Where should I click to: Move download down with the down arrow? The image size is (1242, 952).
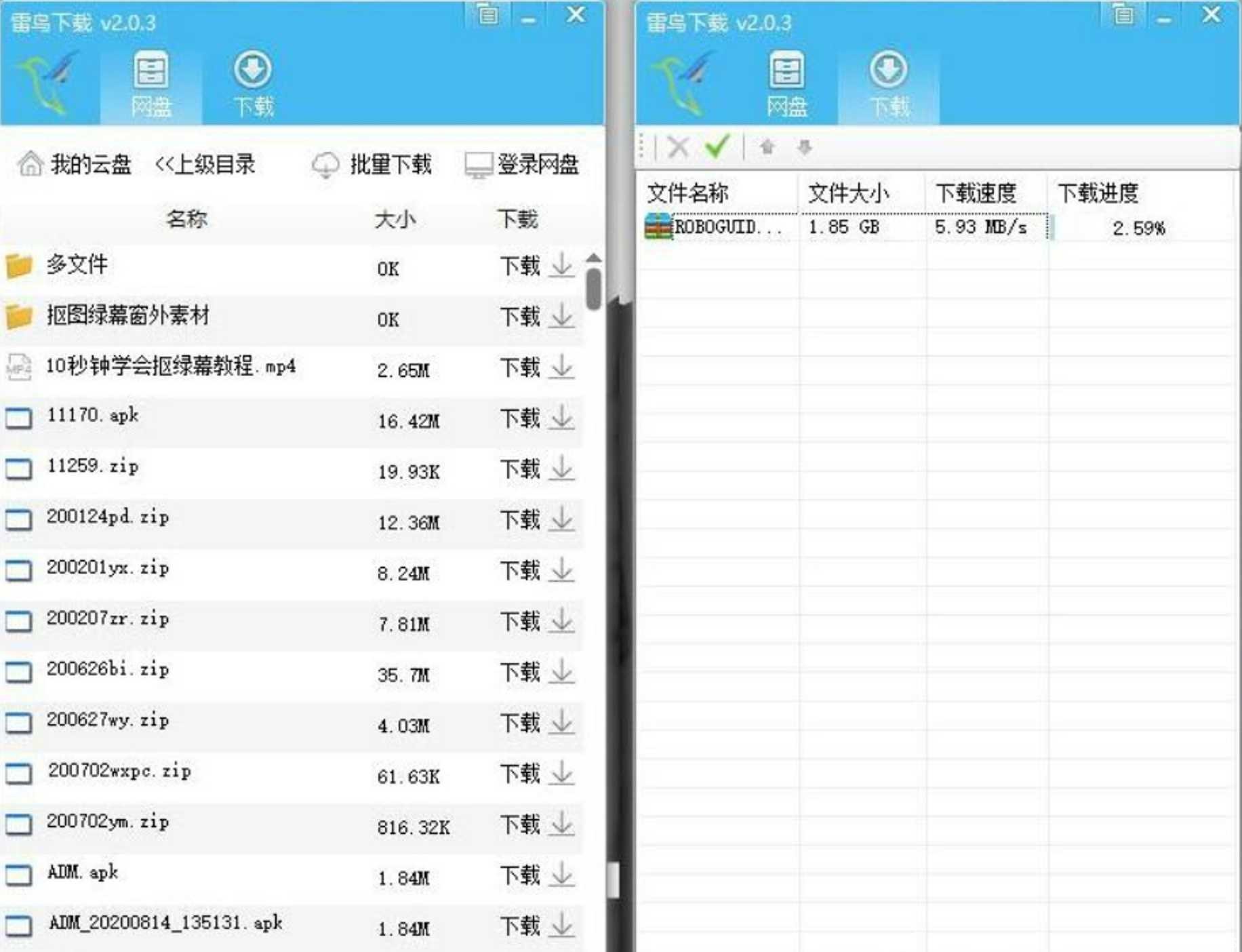point(804,146)
